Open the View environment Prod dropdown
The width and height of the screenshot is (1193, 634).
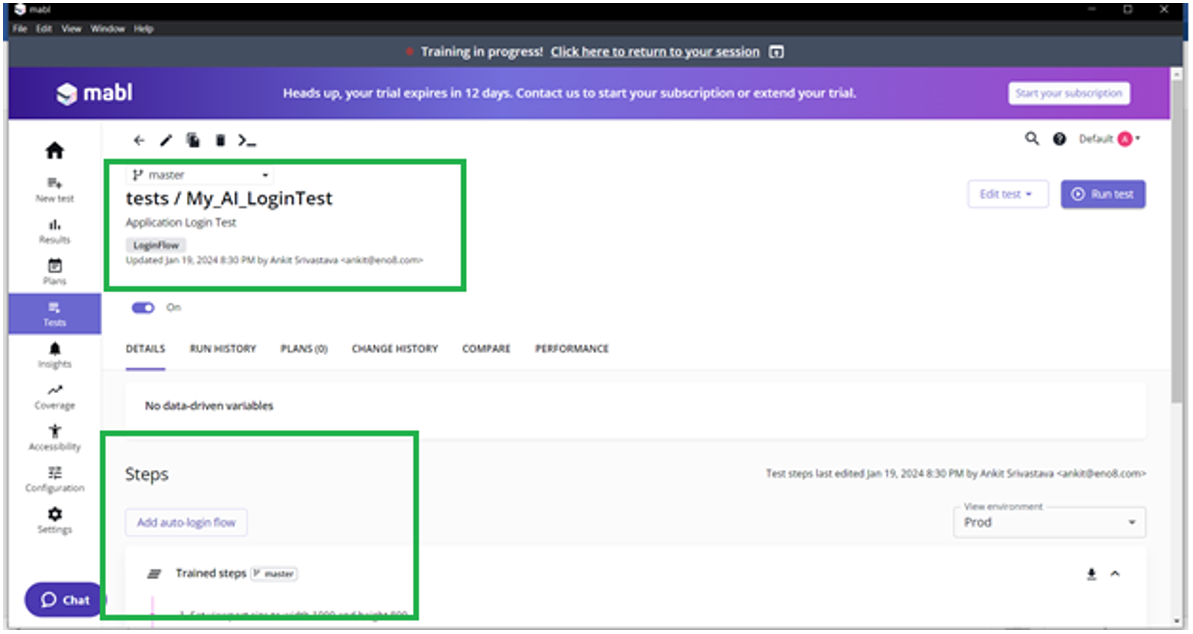pyautogui.click(x=1049, y=522)
